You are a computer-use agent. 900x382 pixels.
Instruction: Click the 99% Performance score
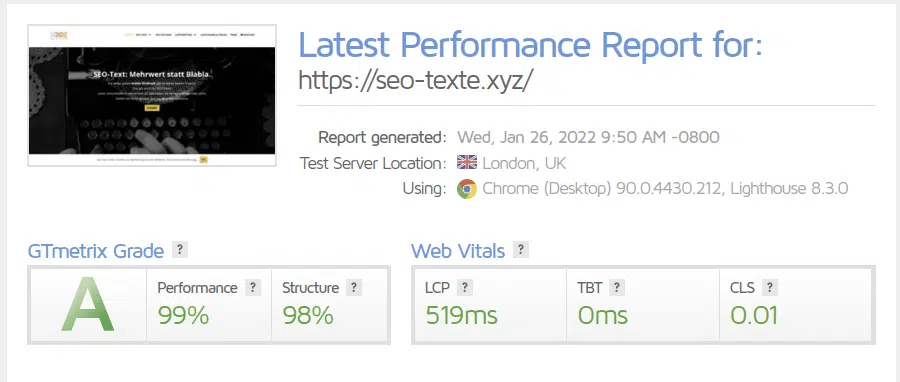(x=183, y=315)
